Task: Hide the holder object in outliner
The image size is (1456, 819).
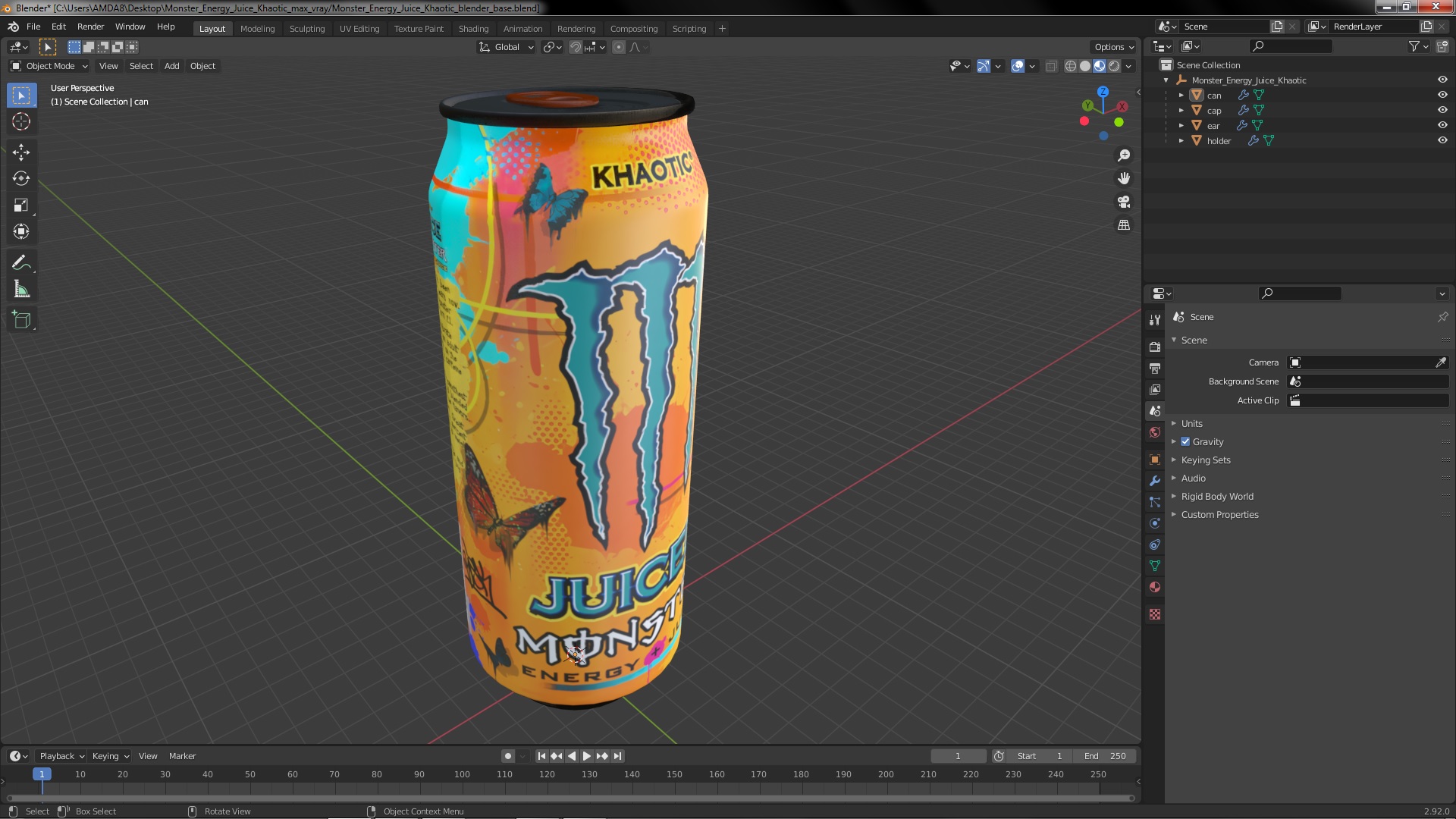Action: 1442,140
